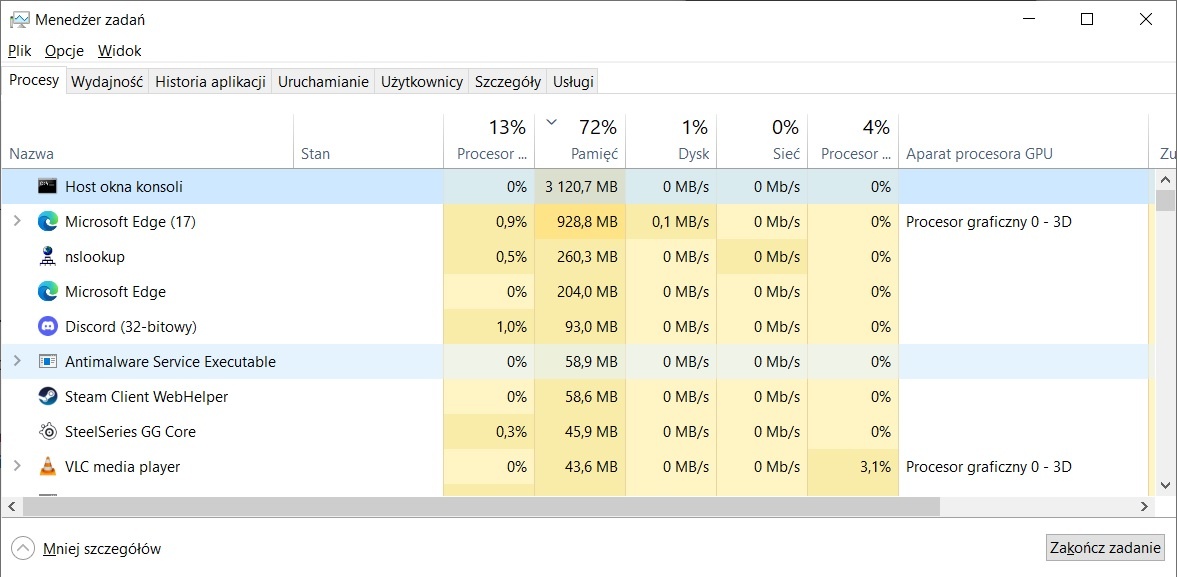Click the Host okna konsoli console icon
1177x577 pixels.
[x=47, y=186]
